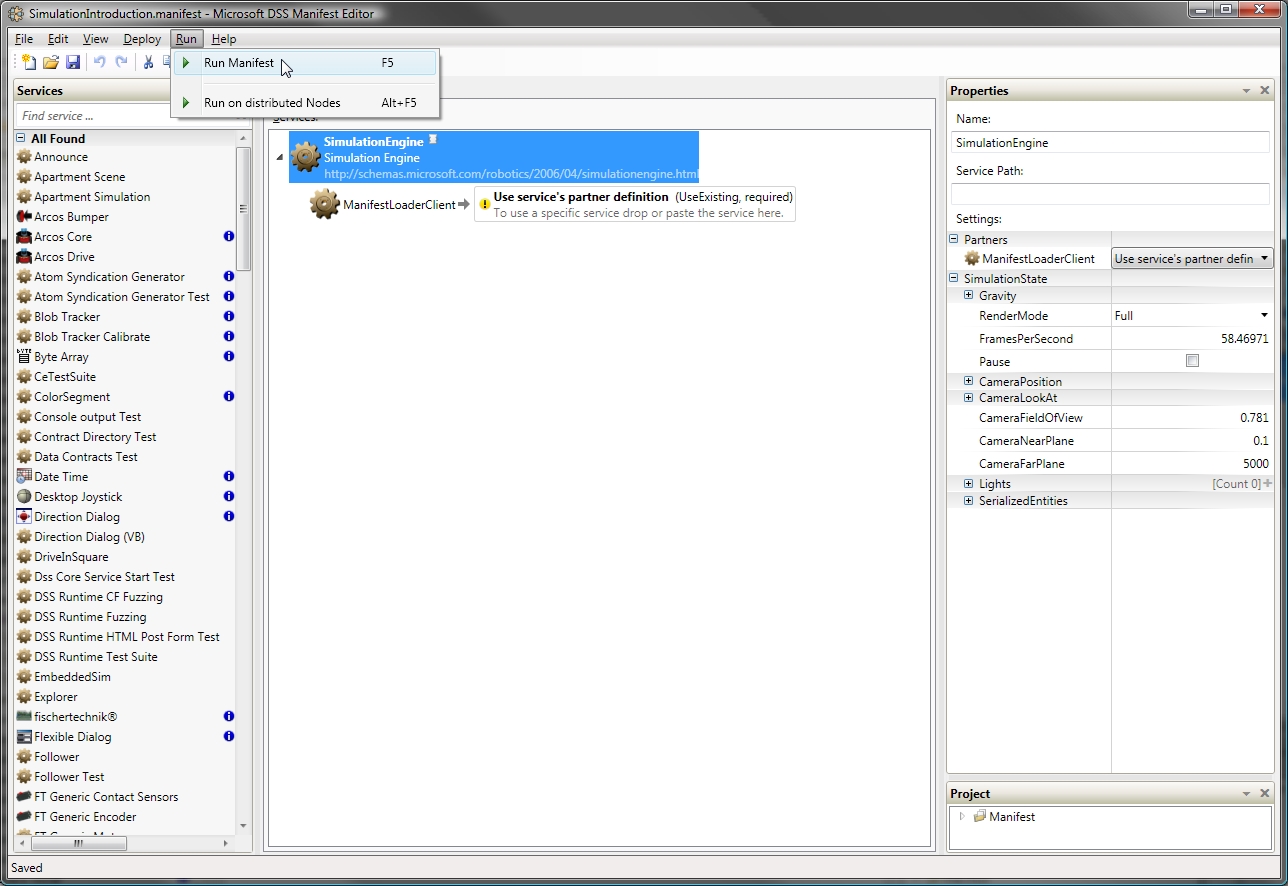Open the Help menu
Image resolution: width=1288 pixels, height=886 pixels.
point(224,39)
